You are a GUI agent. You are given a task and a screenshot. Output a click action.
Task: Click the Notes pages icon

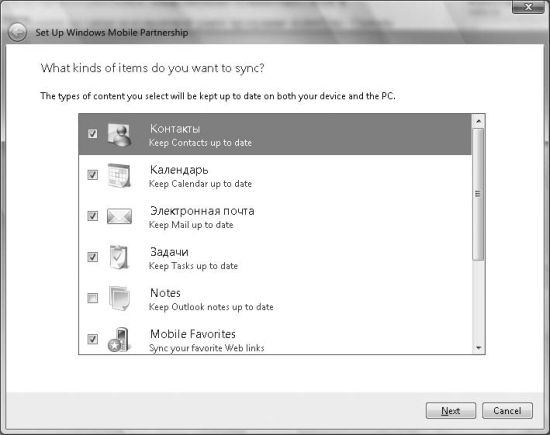coord(119,298)
